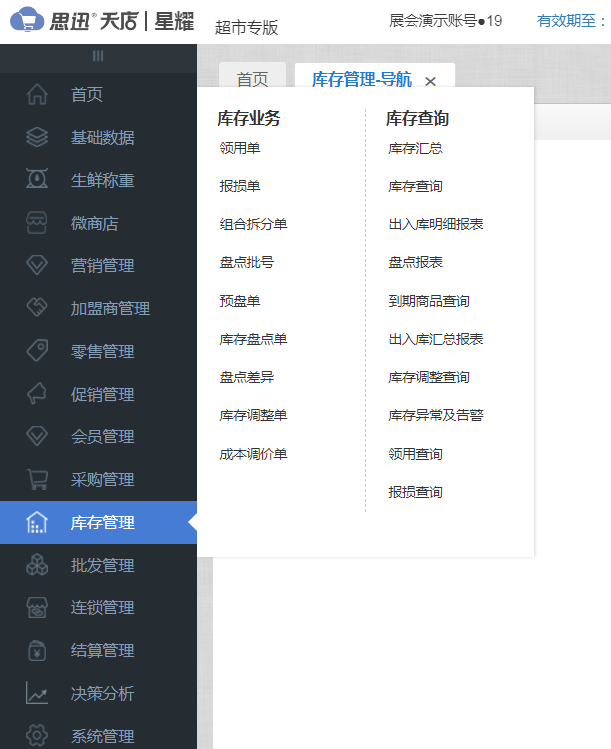
Task: Click the 采购管理 shopping cart icon
Action: pyautogui.click(x=37, y=479)
